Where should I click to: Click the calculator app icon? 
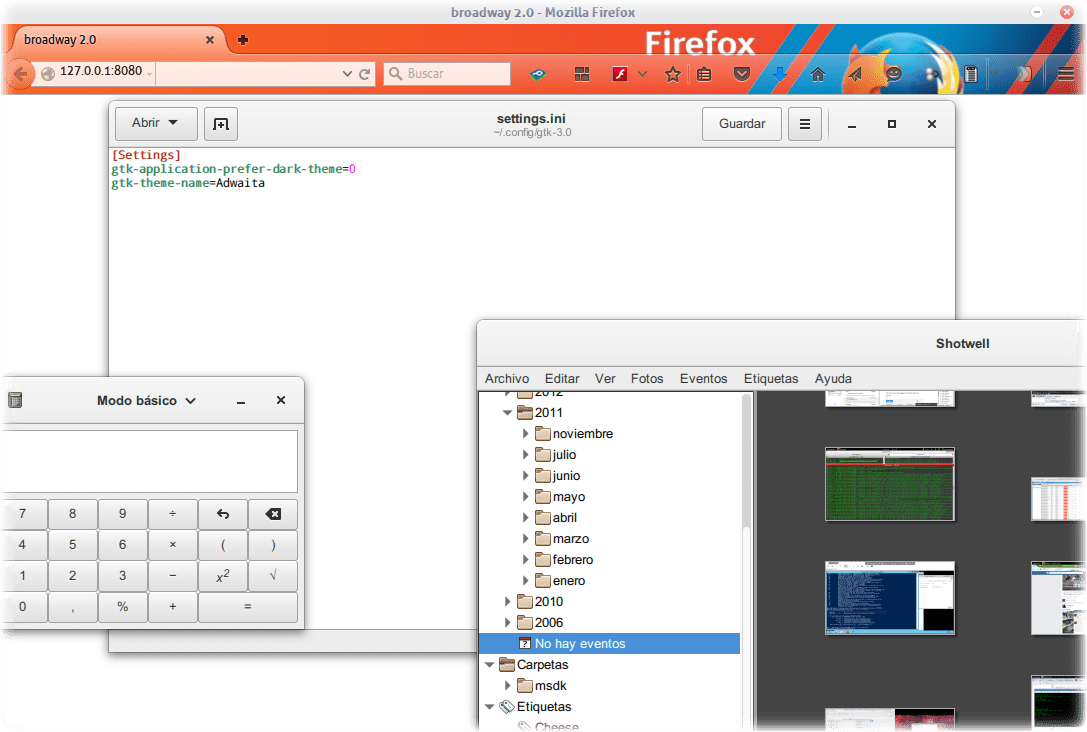coord(15,400)
